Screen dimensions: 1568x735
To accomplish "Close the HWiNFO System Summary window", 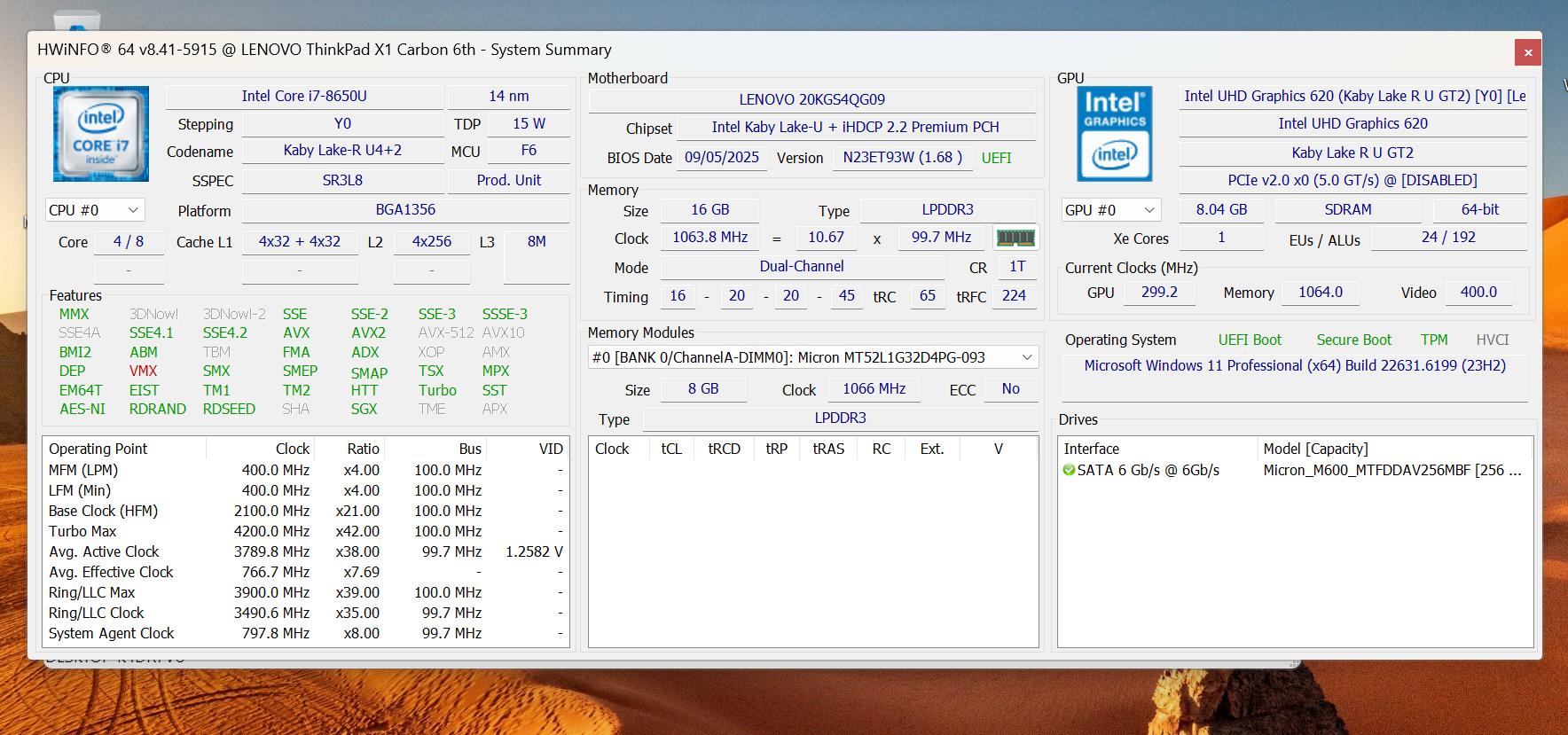I will click(1528, 52).
